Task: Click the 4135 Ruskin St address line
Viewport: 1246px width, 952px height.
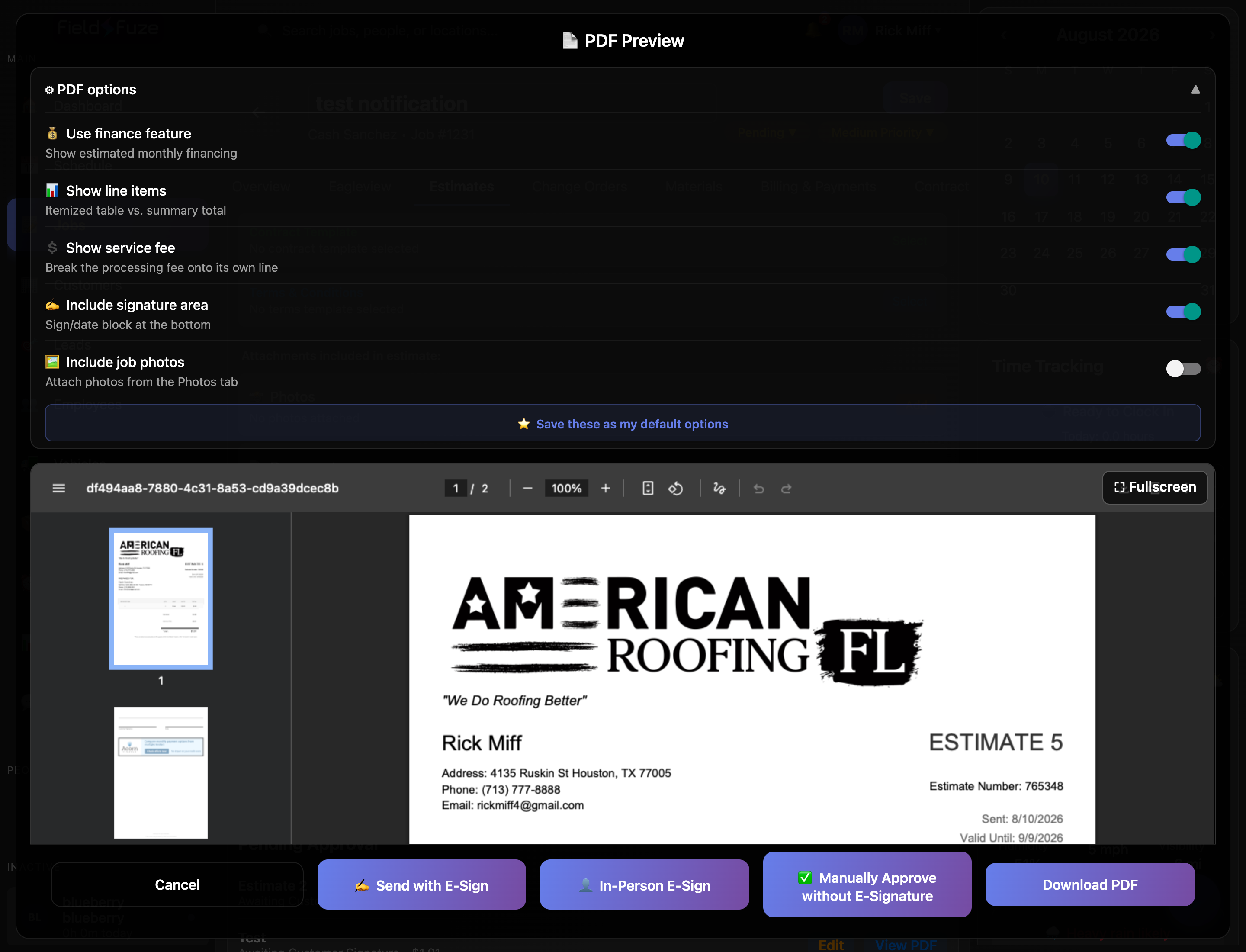Action: [x=556, y=773]
